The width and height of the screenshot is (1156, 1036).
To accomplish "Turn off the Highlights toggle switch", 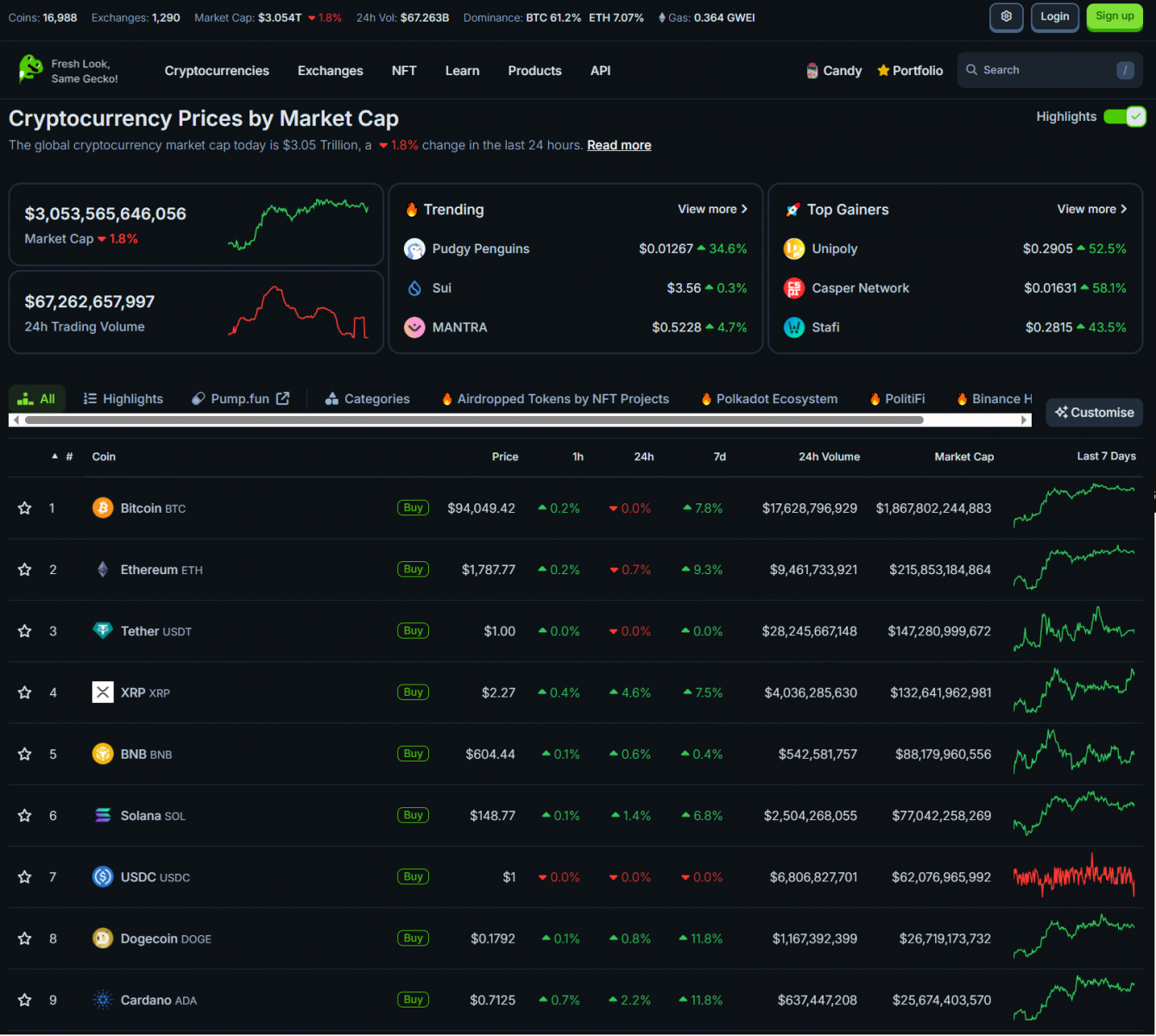I will point(1124,117).
